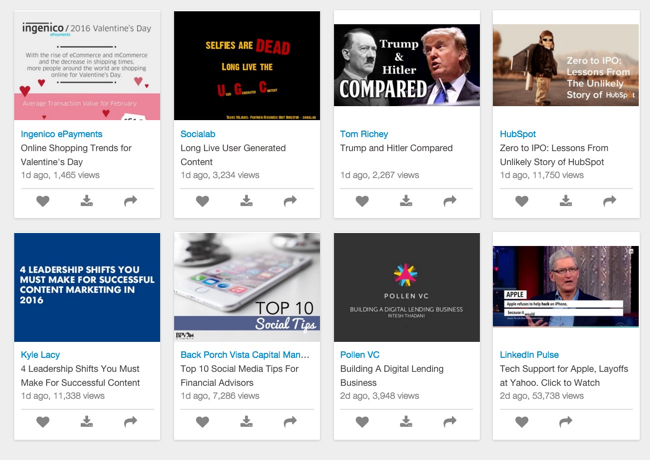650x460 pixels.
Task: Select the text 1d ago, 11,338 views
Action: [x=63, y=396]
